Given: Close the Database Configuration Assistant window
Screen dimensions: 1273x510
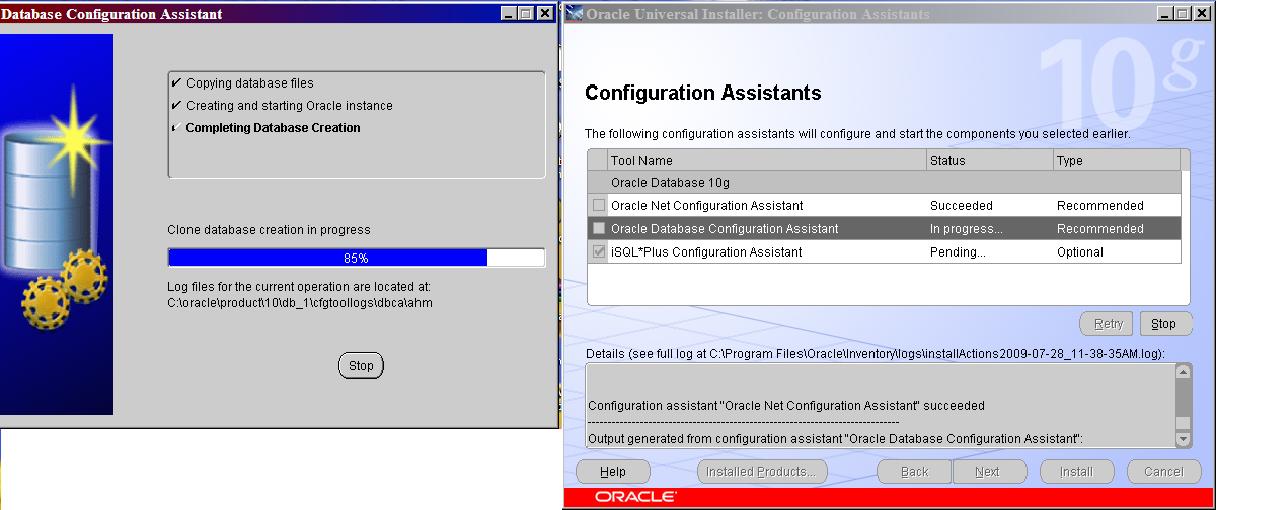Looking at the screenshot, I should pos(544,14).
